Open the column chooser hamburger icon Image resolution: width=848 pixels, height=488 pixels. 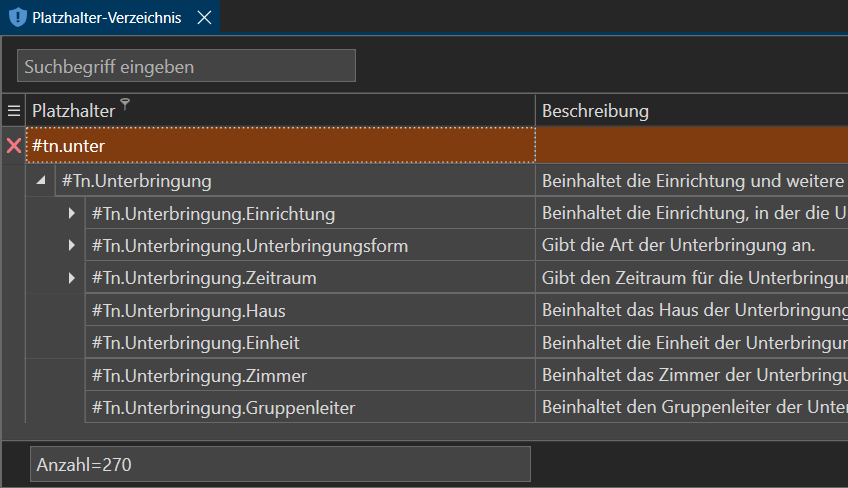(x=14, y=111)
